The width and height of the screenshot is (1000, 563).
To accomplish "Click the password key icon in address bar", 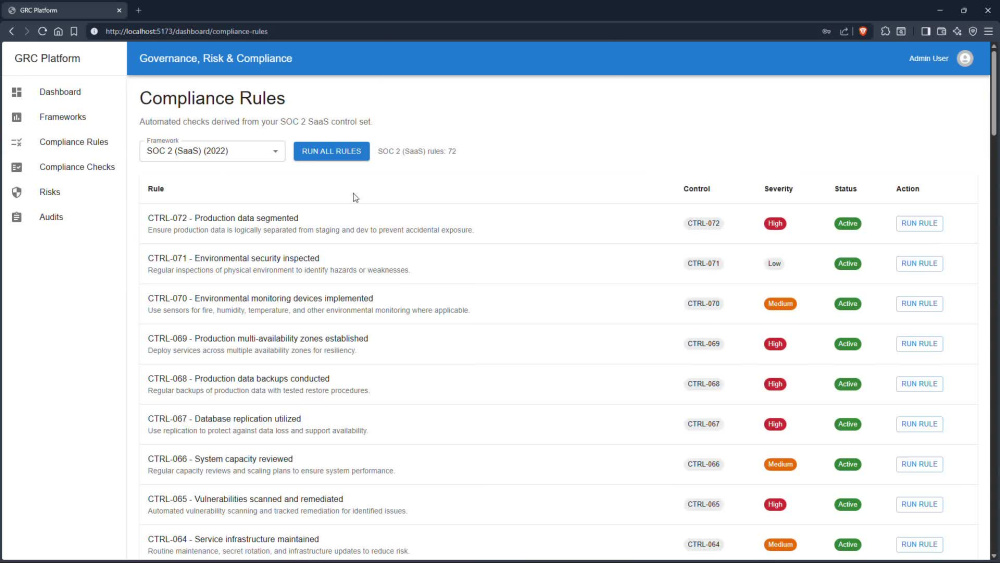I will (x=827, y=31).
